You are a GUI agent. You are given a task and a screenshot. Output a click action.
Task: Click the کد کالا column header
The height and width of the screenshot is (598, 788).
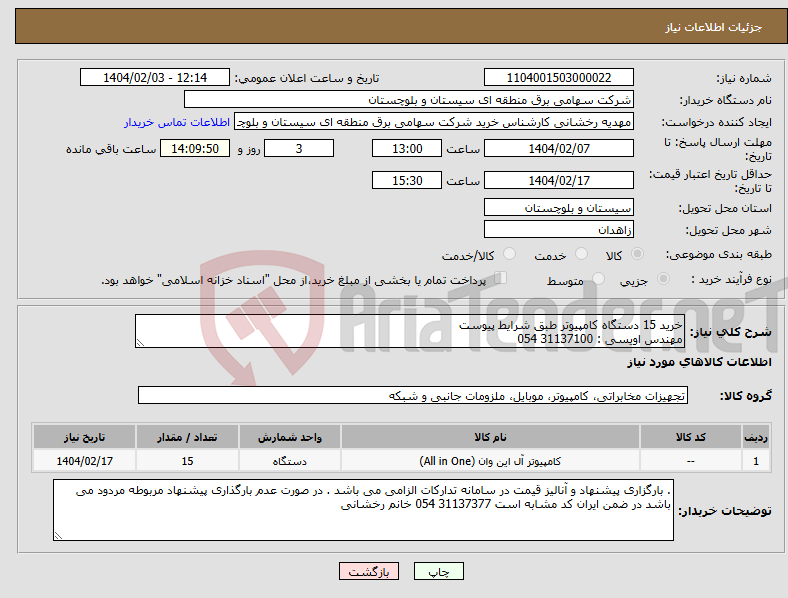click(691, 437)
